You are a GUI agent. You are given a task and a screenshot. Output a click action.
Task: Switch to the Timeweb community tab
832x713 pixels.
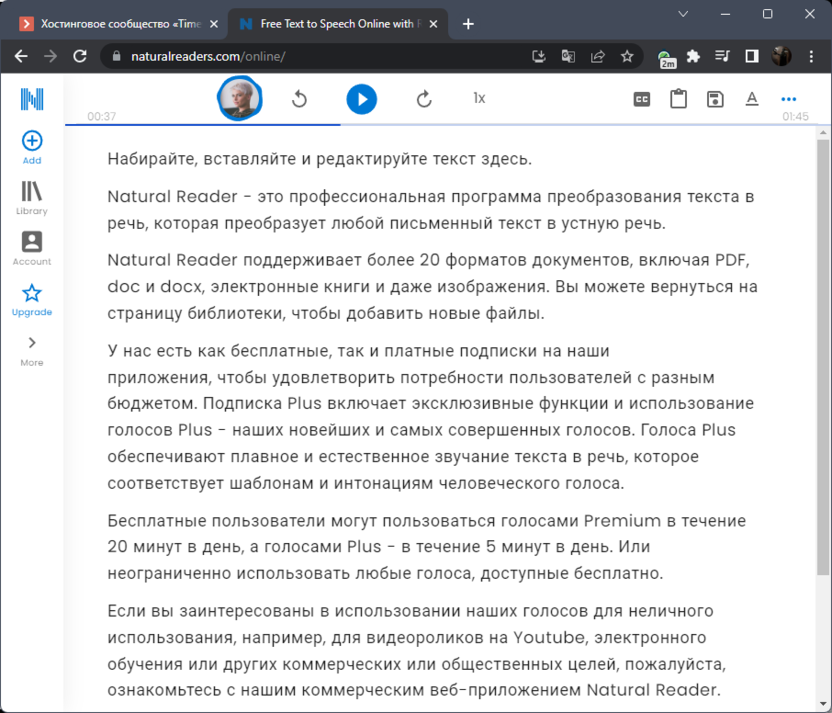coord(118,24)
